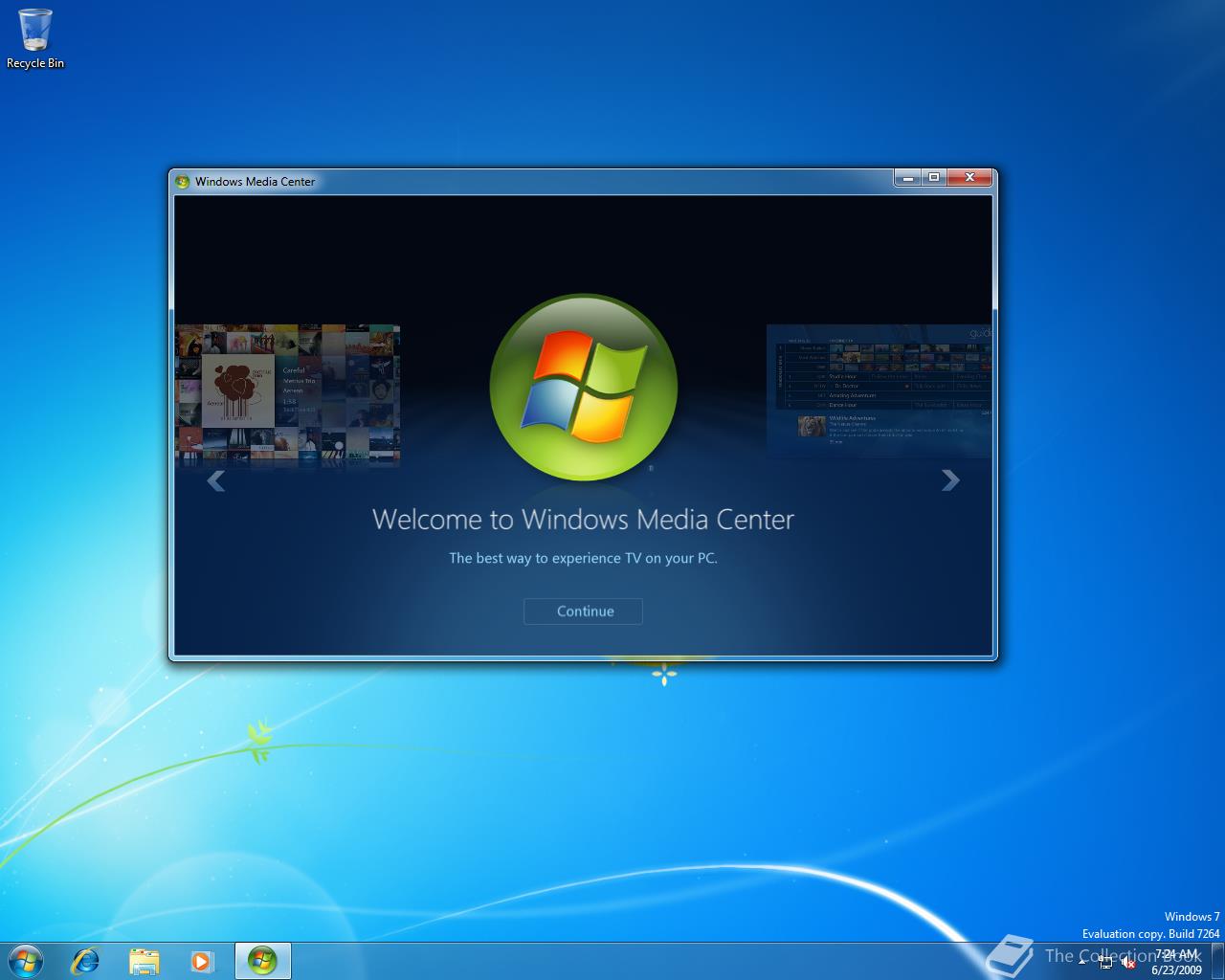Maximize the Windows Media Center window

(x=933, y=177)
